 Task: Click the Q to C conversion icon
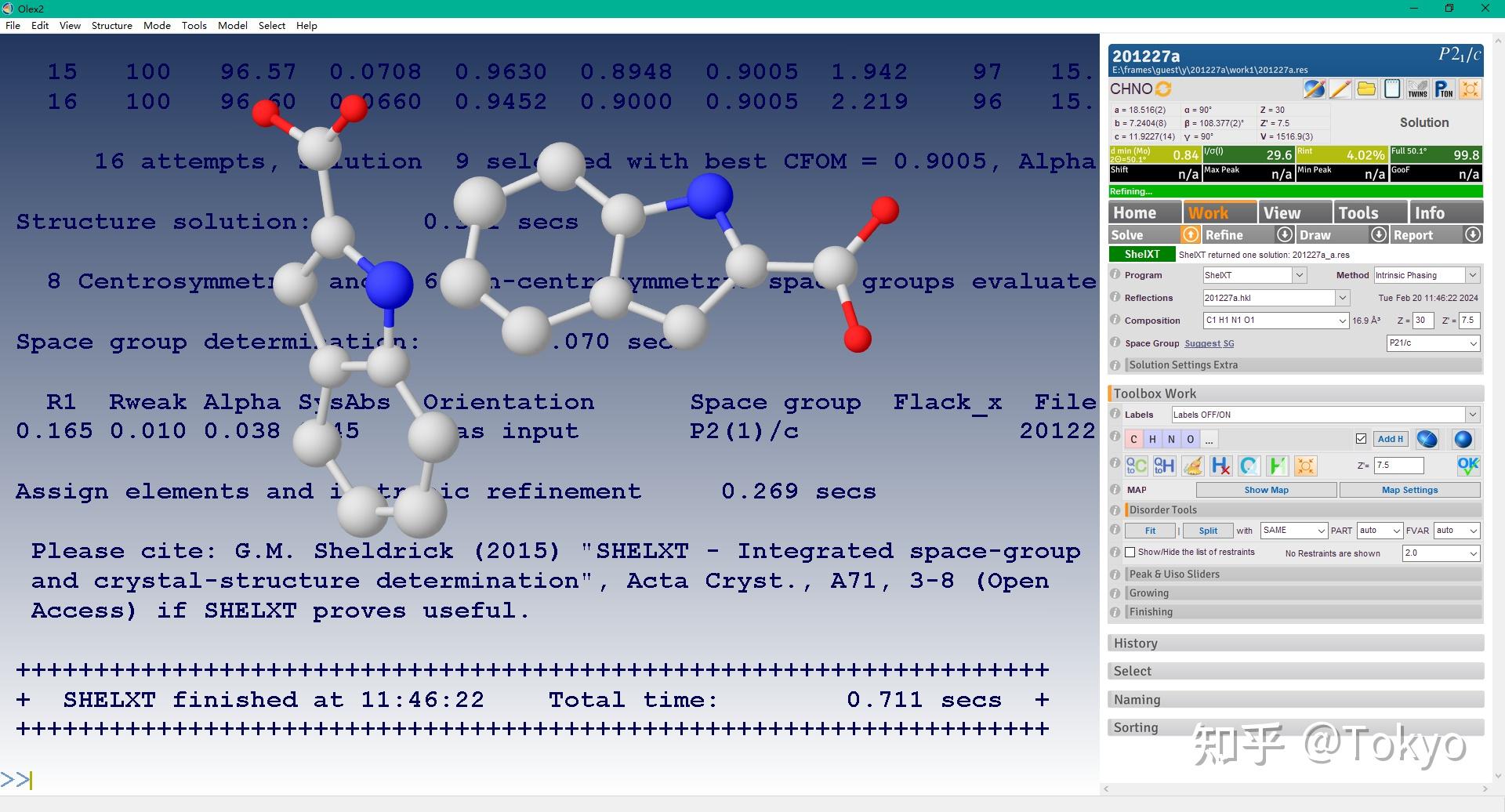point(1137,466)
